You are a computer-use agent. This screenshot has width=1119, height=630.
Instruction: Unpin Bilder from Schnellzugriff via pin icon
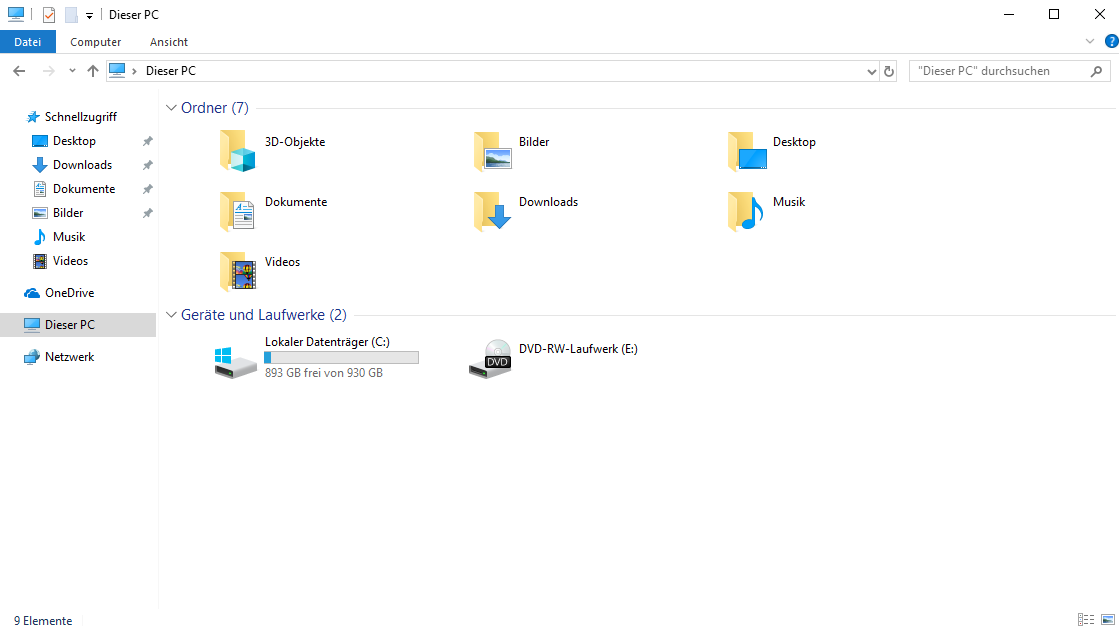pyautogui.click(x=148, y=213)
